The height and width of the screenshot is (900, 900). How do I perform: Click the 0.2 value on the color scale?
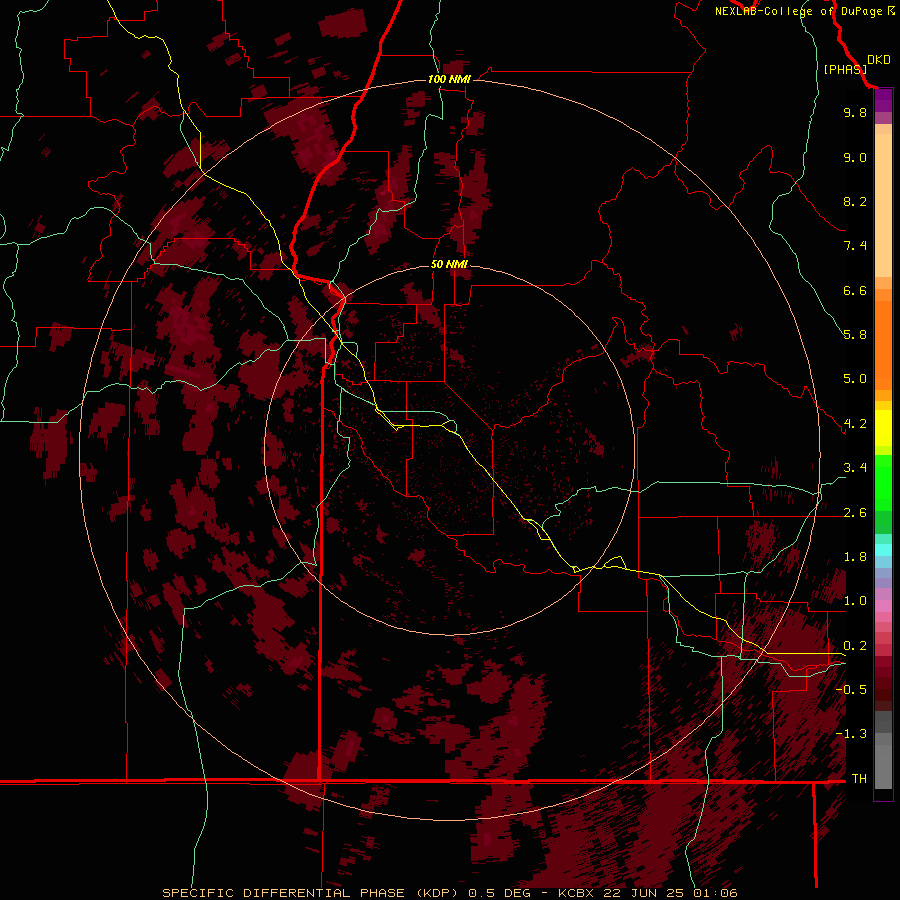855,646
